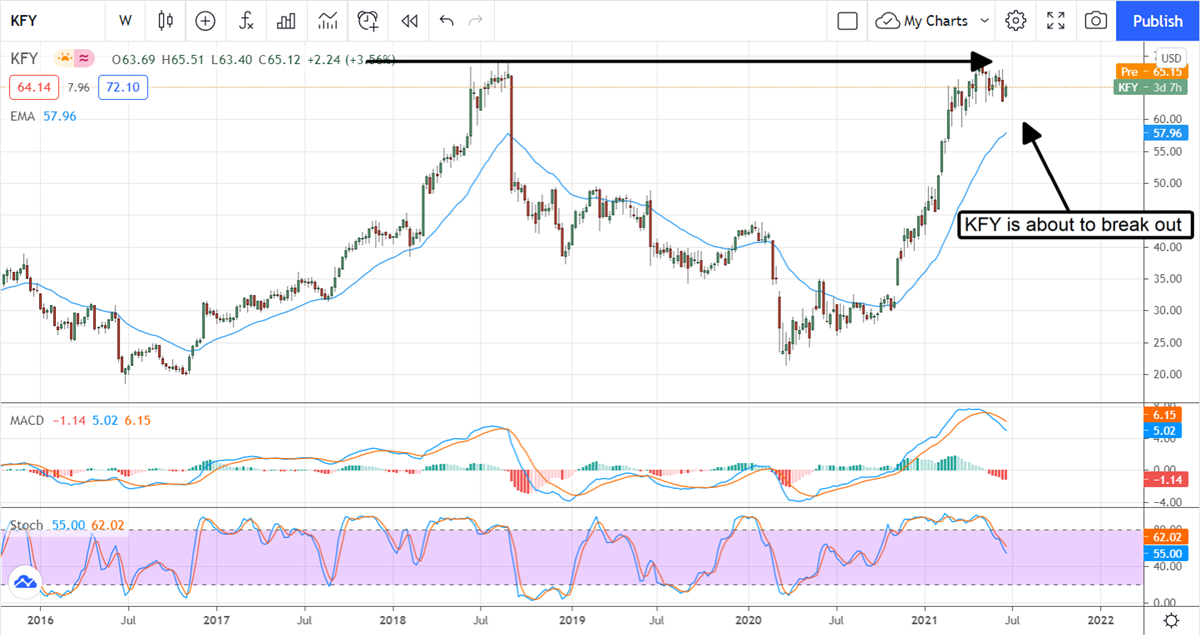Click the 2021 label on time axis

[924, 619]
